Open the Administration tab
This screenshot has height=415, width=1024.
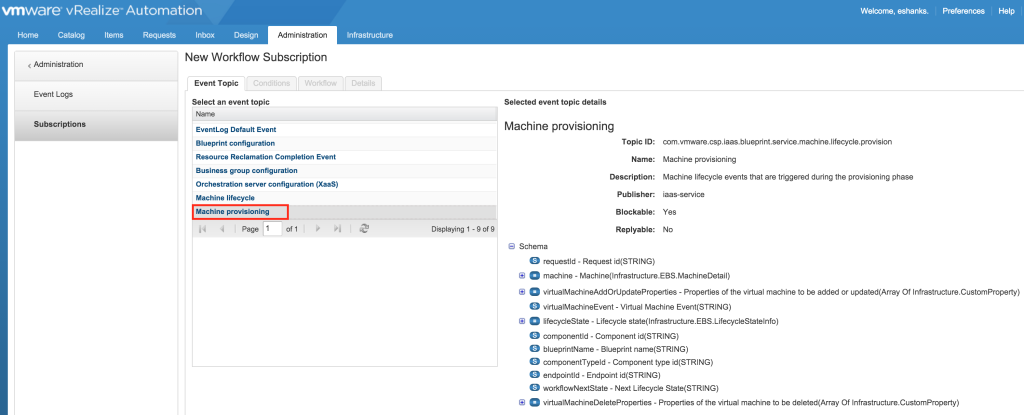[x=302, y=35]
